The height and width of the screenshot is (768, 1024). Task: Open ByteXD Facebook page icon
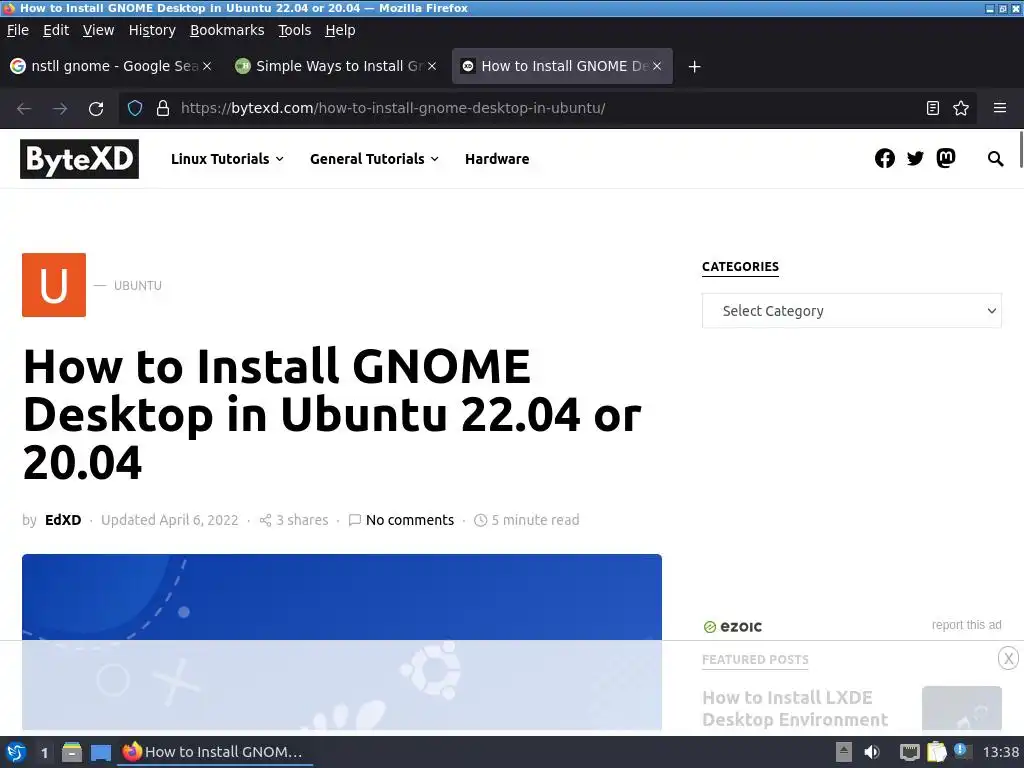pos(885,159)
